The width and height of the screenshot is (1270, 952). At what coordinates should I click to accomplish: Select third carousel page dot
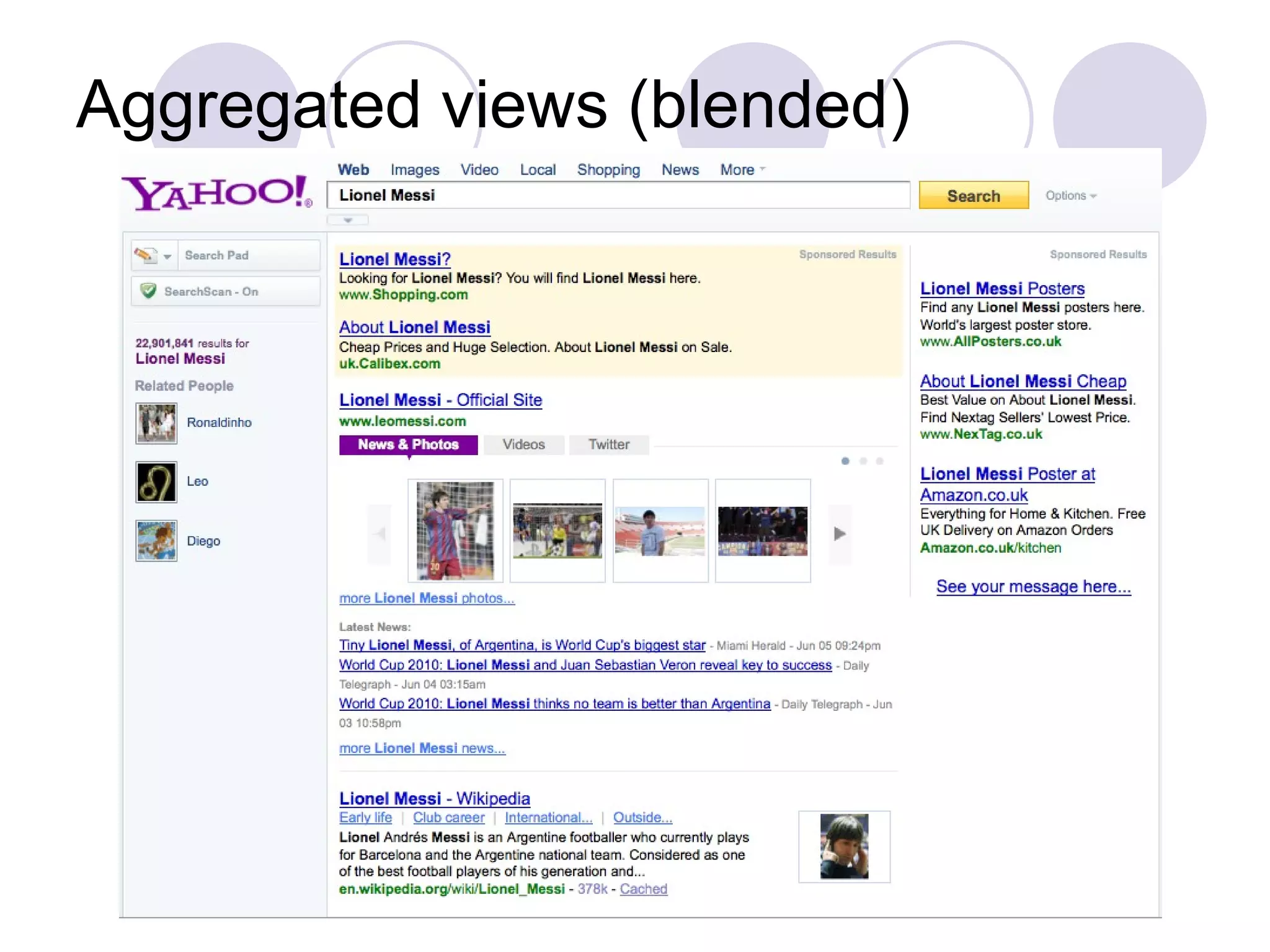[879, 461]
